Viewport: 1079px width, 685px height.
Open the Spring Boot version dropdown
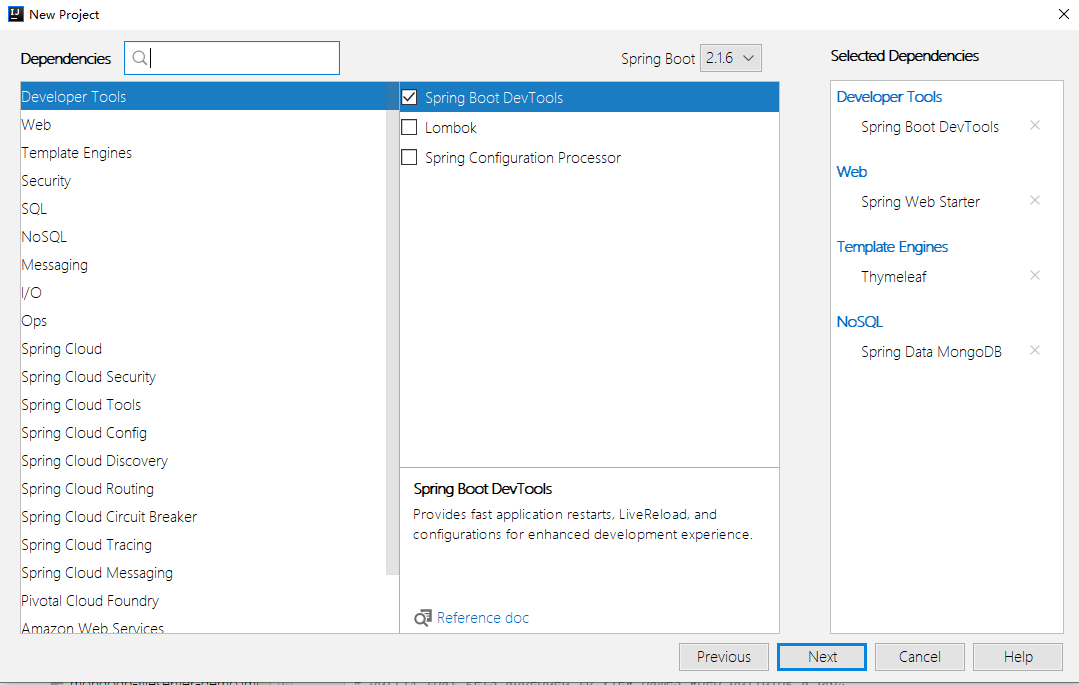pos(731,58)
